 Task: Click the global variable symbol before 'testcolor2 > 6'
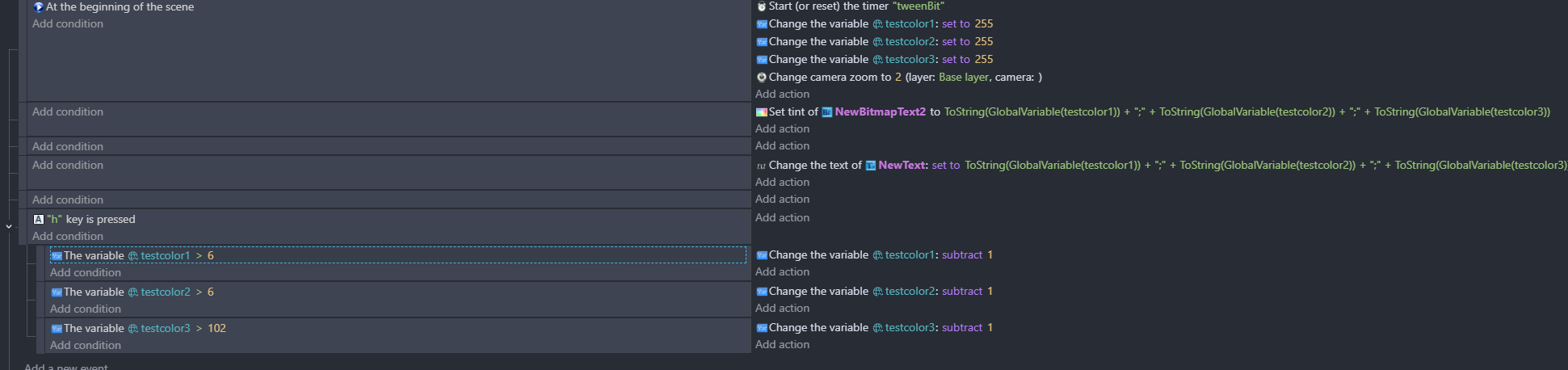(x=133, y=292)
